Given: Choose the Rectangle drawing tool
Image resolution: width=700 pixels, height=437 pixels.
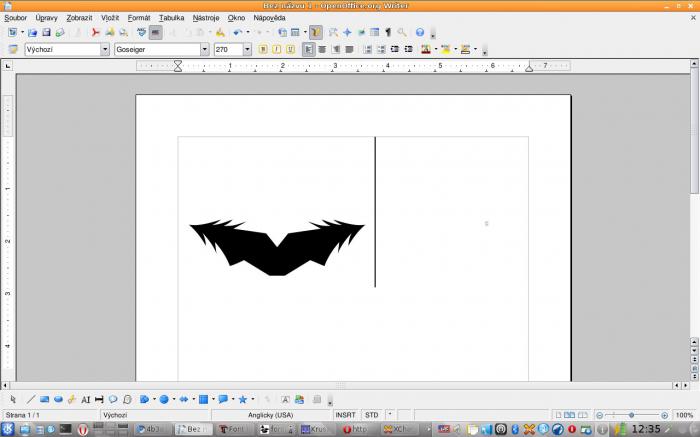Looking at the screenshot, I should [x=44, y=400].
